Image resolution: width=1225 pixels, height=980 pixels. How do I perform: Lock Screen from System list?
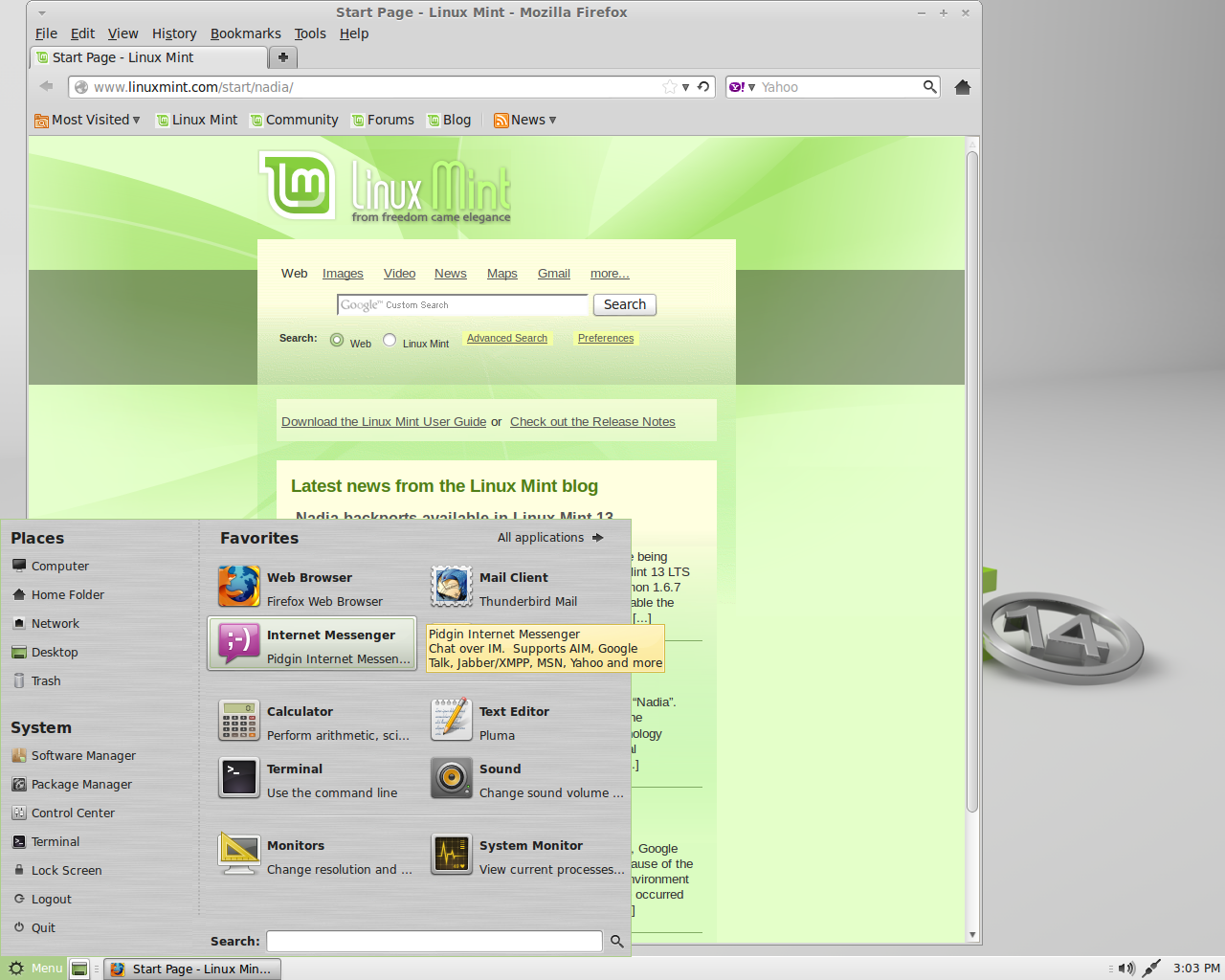[x=57, y=870]
